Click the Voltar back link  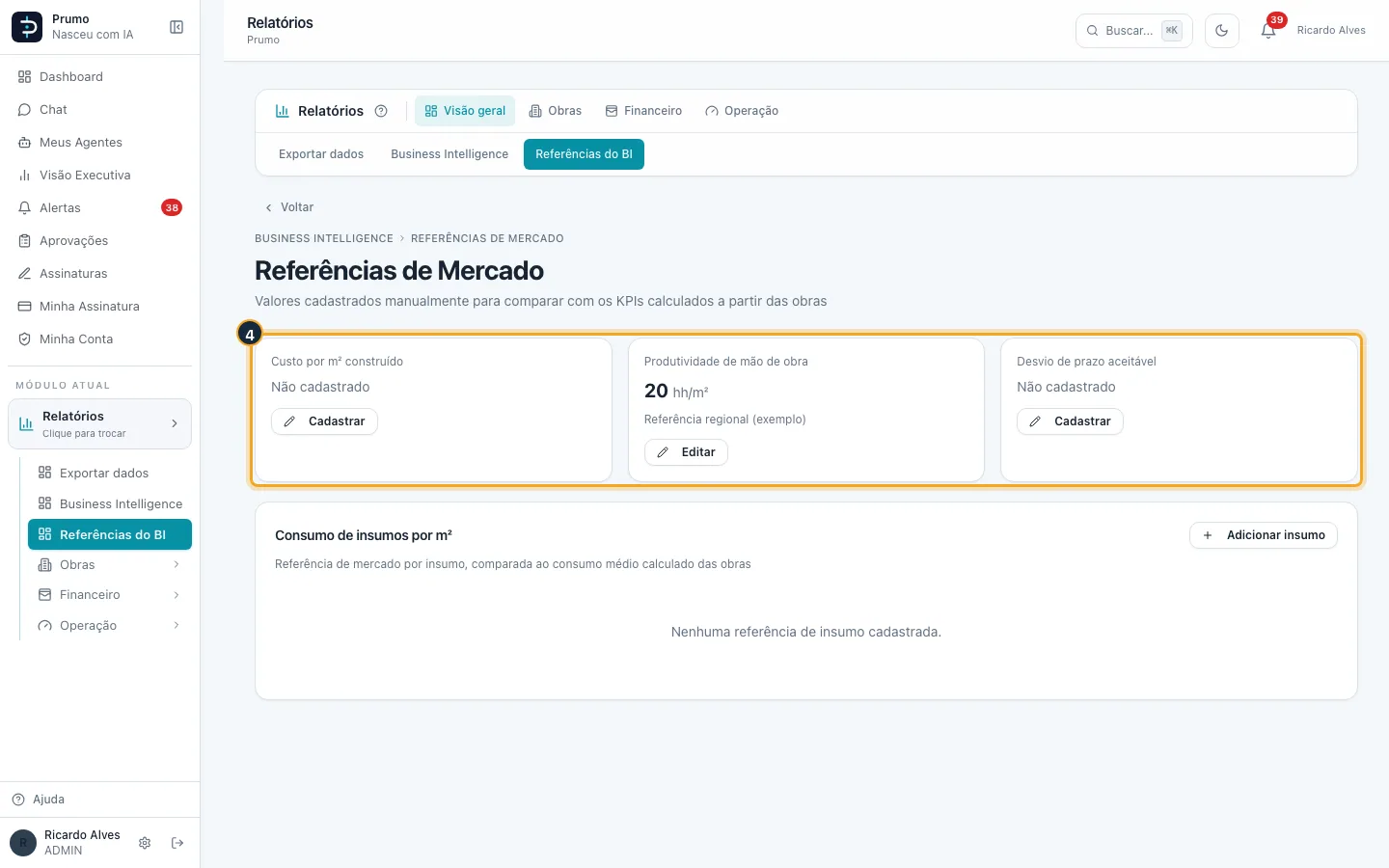[289, 207]
